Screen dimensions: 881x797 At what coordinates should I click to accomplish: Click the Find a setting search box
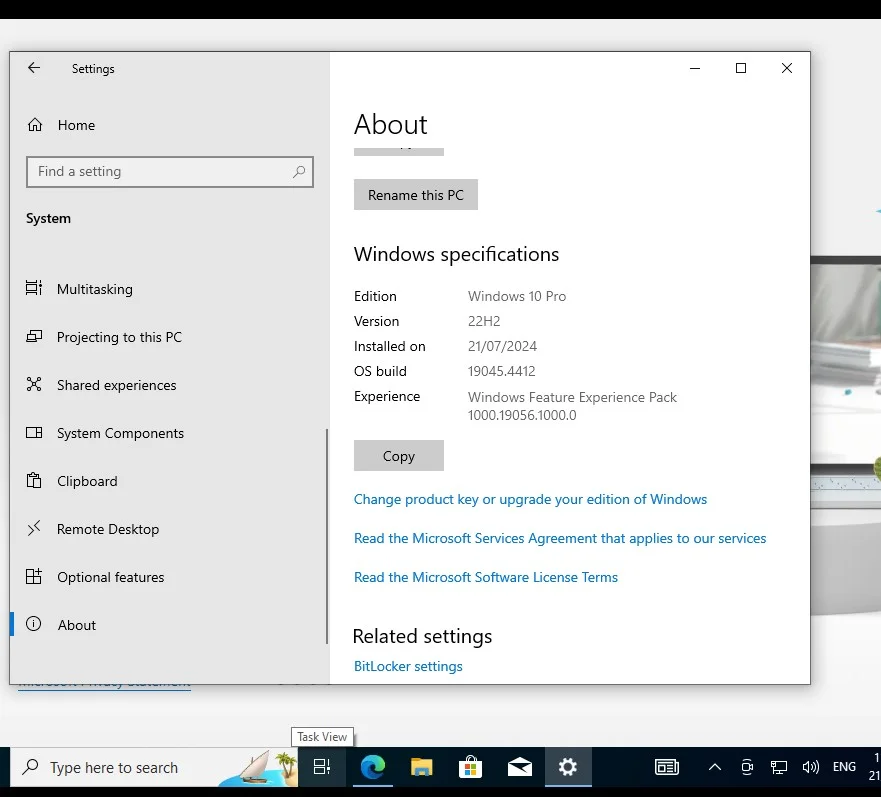170,171
